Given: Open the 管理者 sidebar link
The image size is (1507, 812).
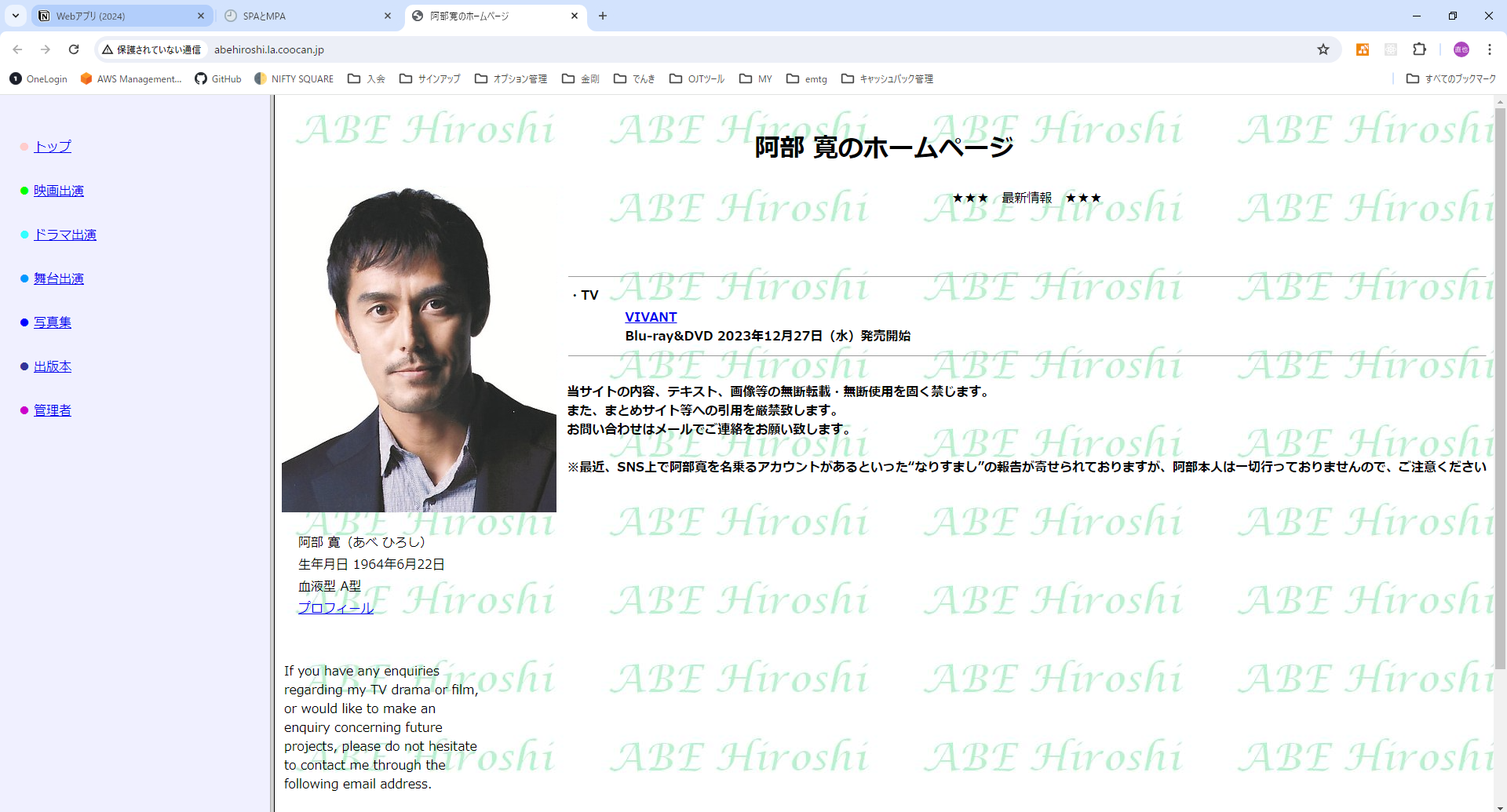Looking at the screenshot, I should tap(53, 410).
